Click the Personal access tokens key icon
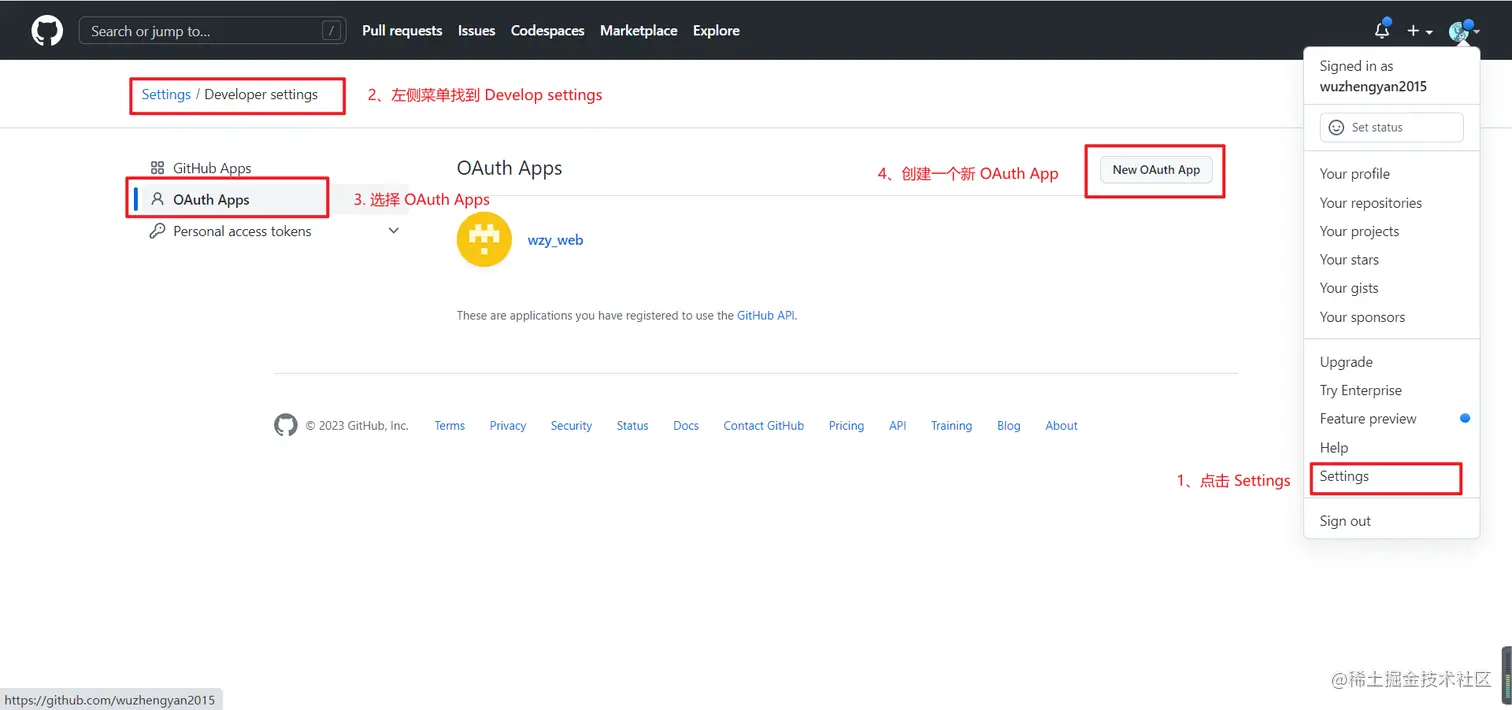The image size is (1512, 710). (158, 231)
